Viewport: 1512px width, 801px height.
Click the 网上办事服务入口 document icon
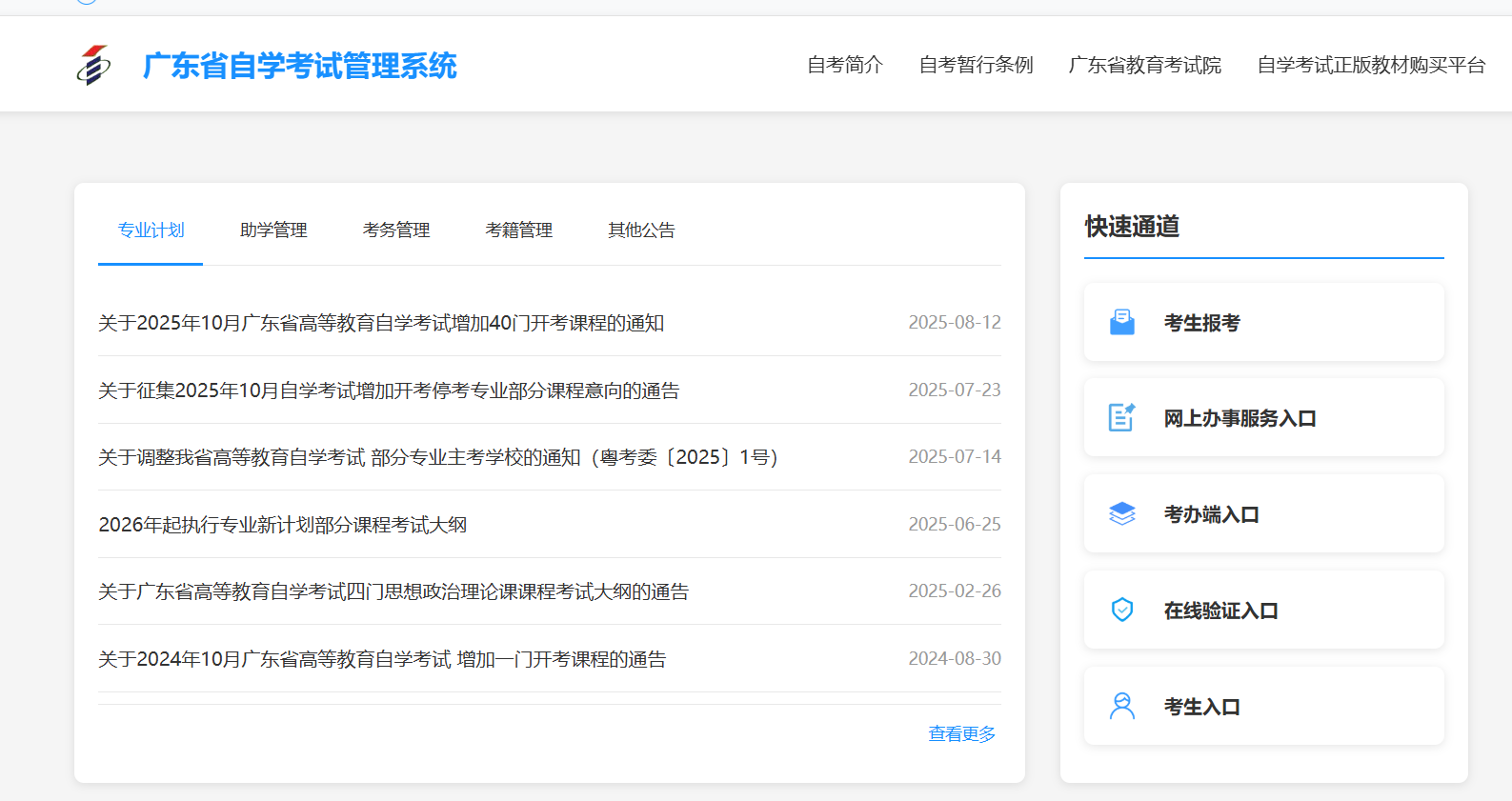(1122, 418)
